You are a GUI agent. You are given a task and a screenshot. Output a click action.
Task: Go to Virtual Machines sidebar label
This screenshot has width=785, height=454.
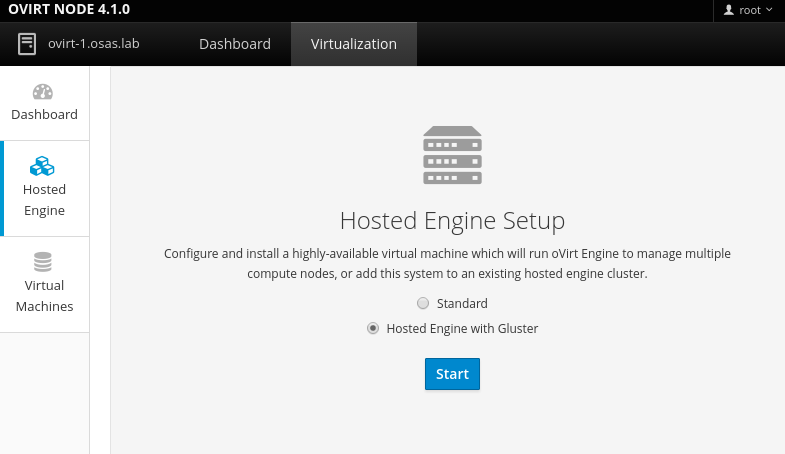click(44, 296)
